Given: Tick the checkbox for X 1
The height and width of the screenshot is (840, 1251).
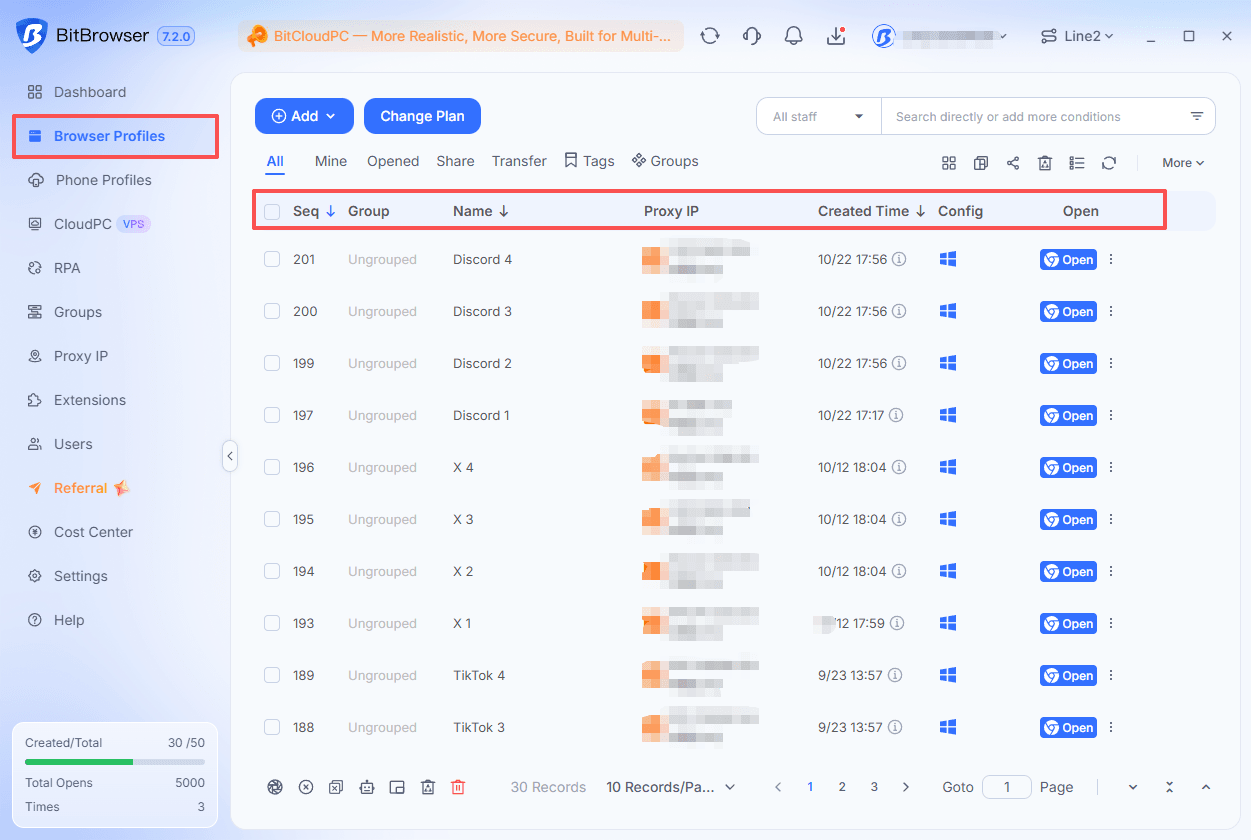Looking at the screenshot, I should [x=272, y=623].
